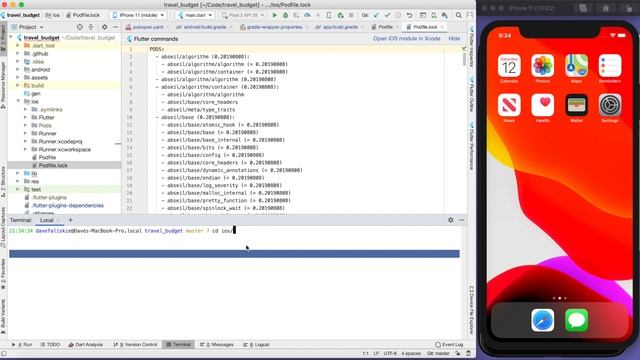Open Health app on simulator
The width and height of the screenshot is (640, 360).
[542, 105]
